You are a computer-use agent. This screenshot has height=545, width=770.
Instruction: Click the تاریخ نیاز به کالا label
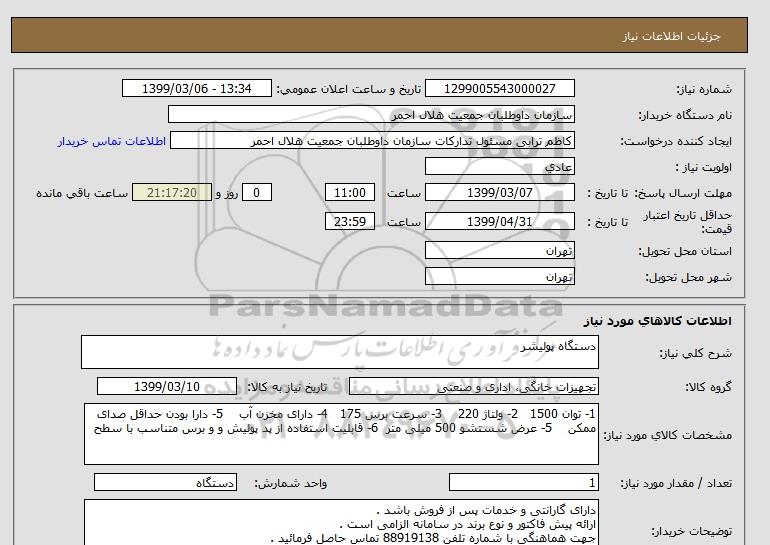coord(287,387)
